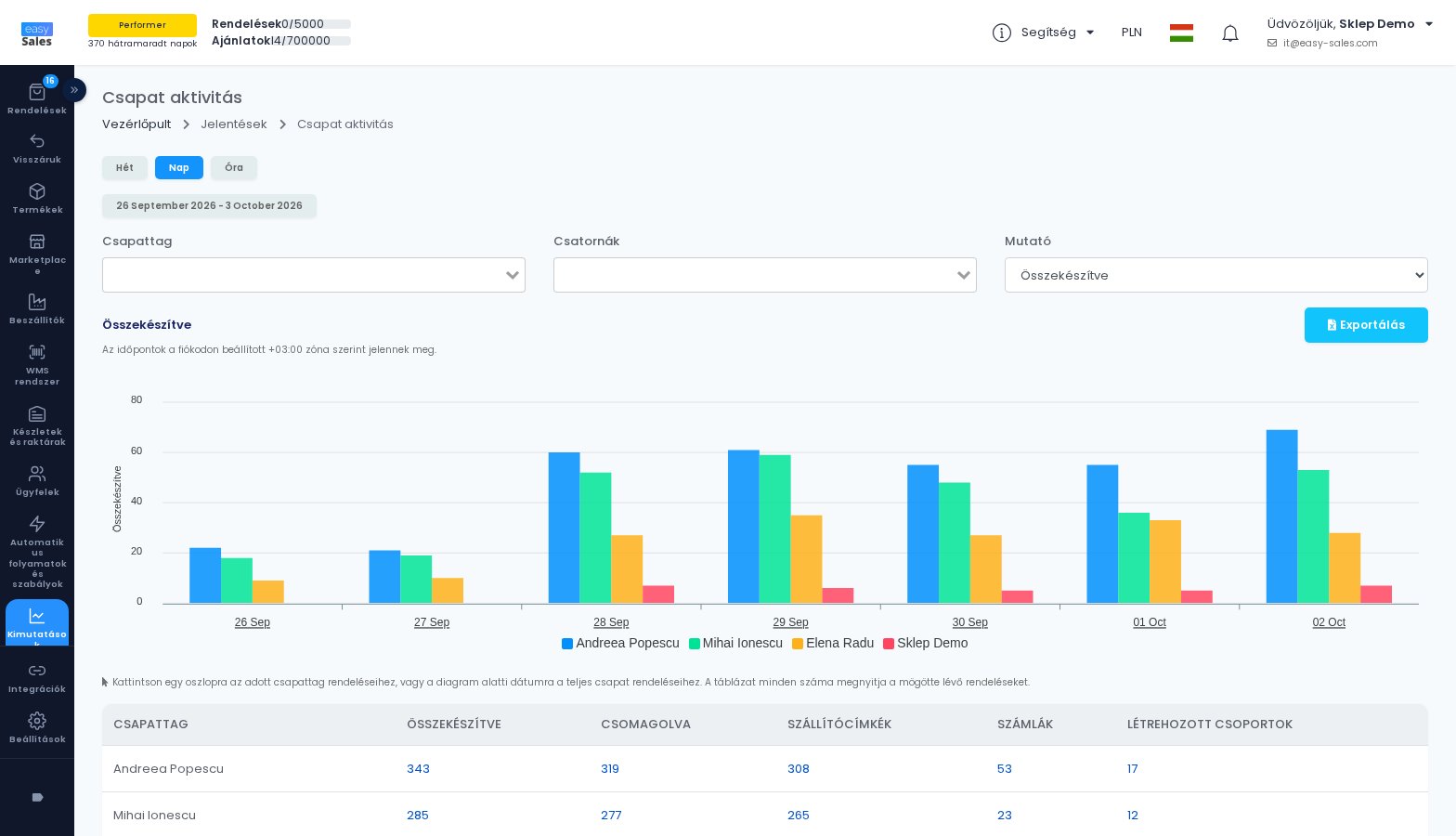Open Visszáruk returns sidebar icon
1456x836 pixels.
(x=37, y=141)
